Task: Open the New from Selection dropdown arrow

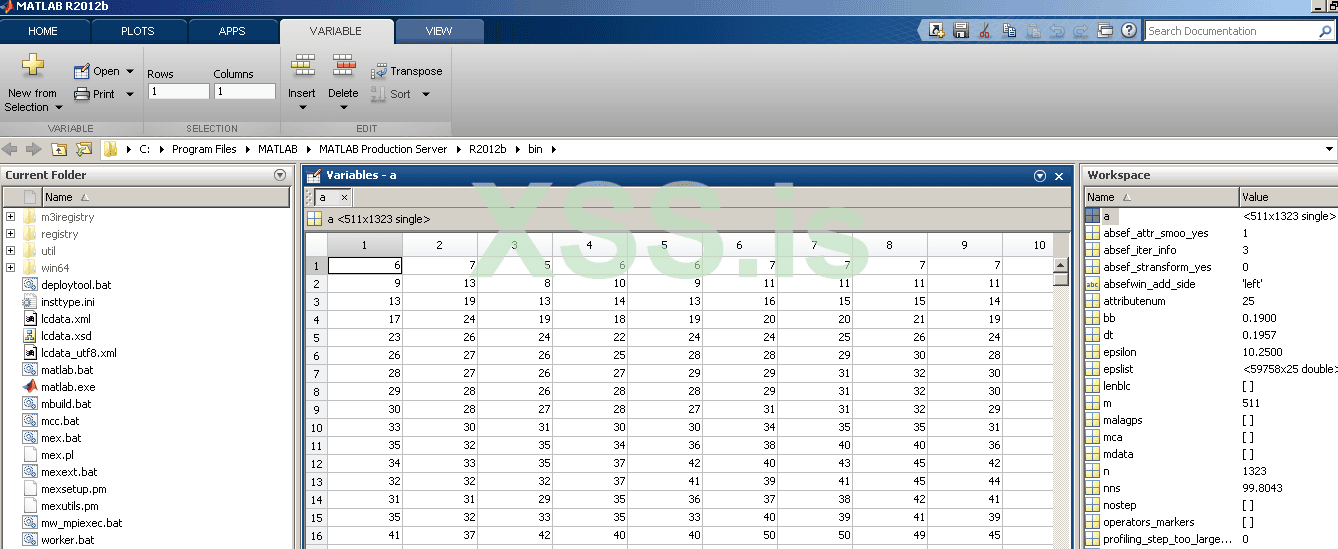Action: point(58,108)
